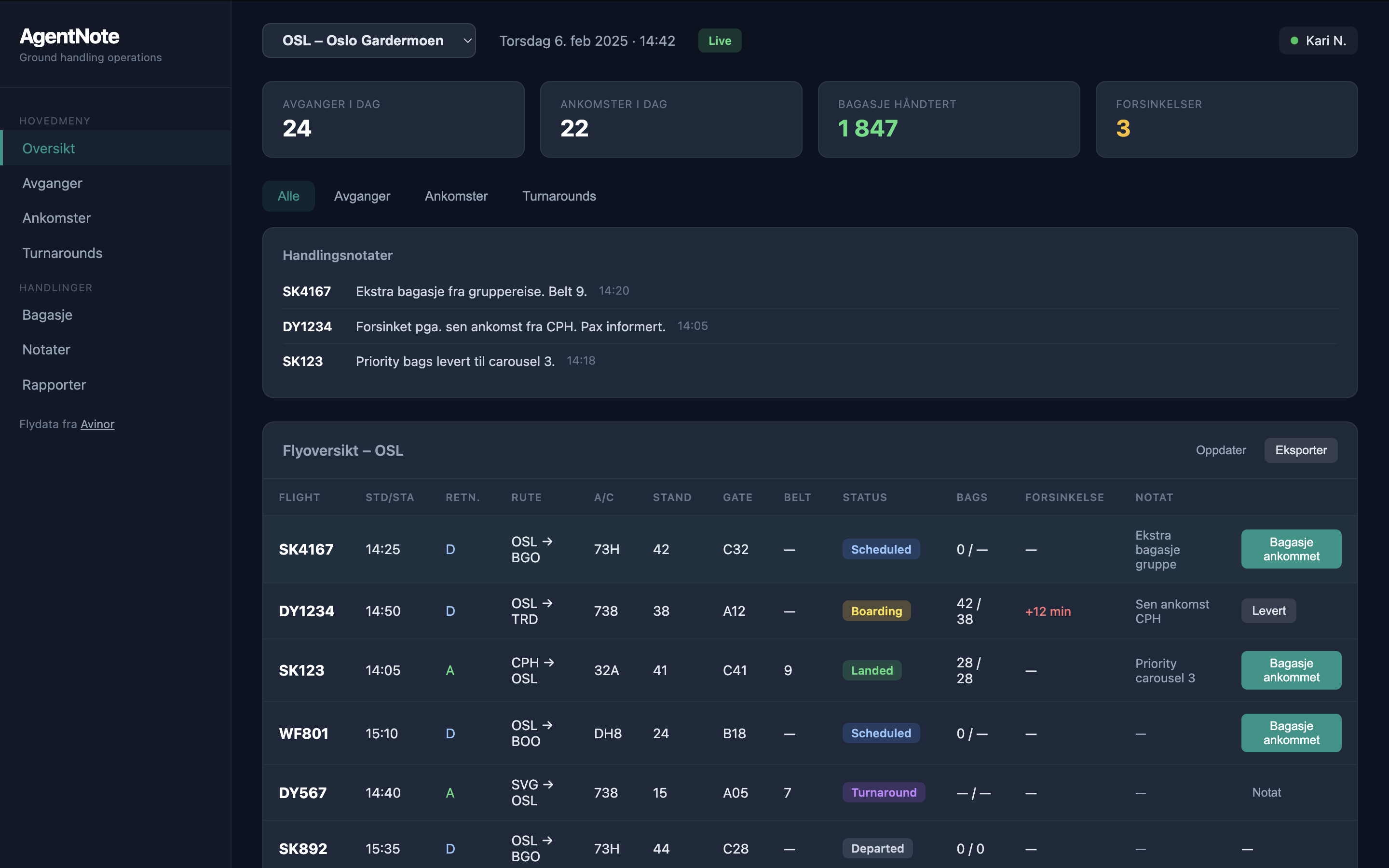The width and height of the screenshot is (1389, 868).
Task: Click the Levert button for DY1234
Action: coord(1268,611)
